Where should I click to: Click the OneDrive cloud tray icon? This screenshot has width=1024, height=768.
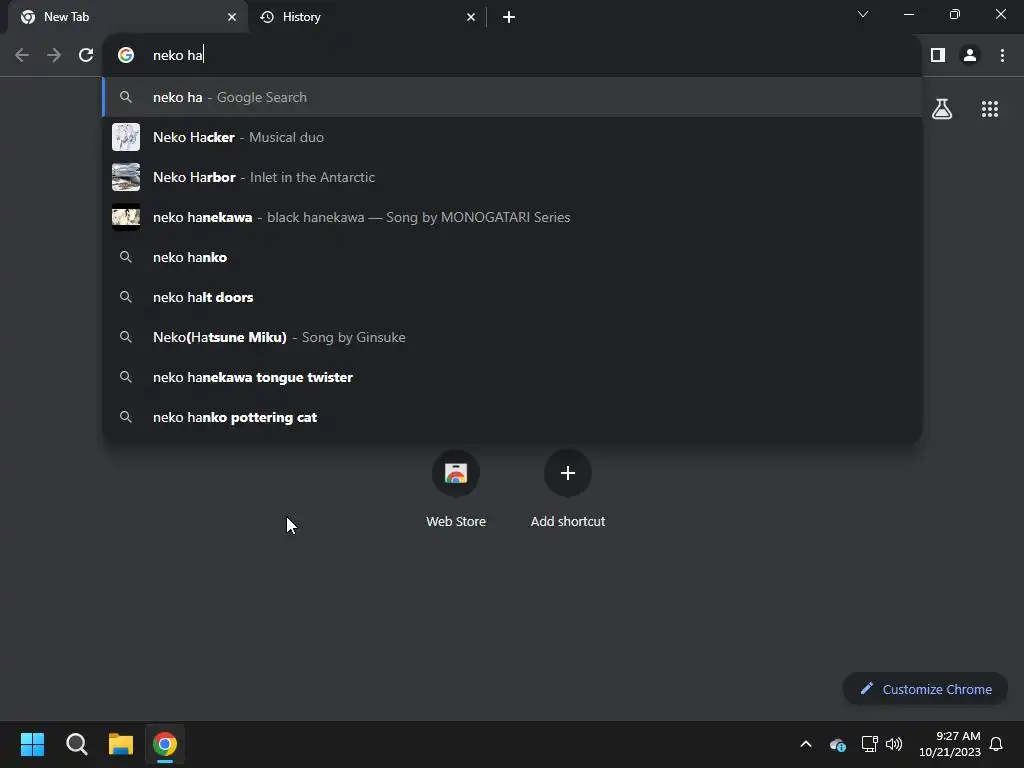[x=837, y=744]
